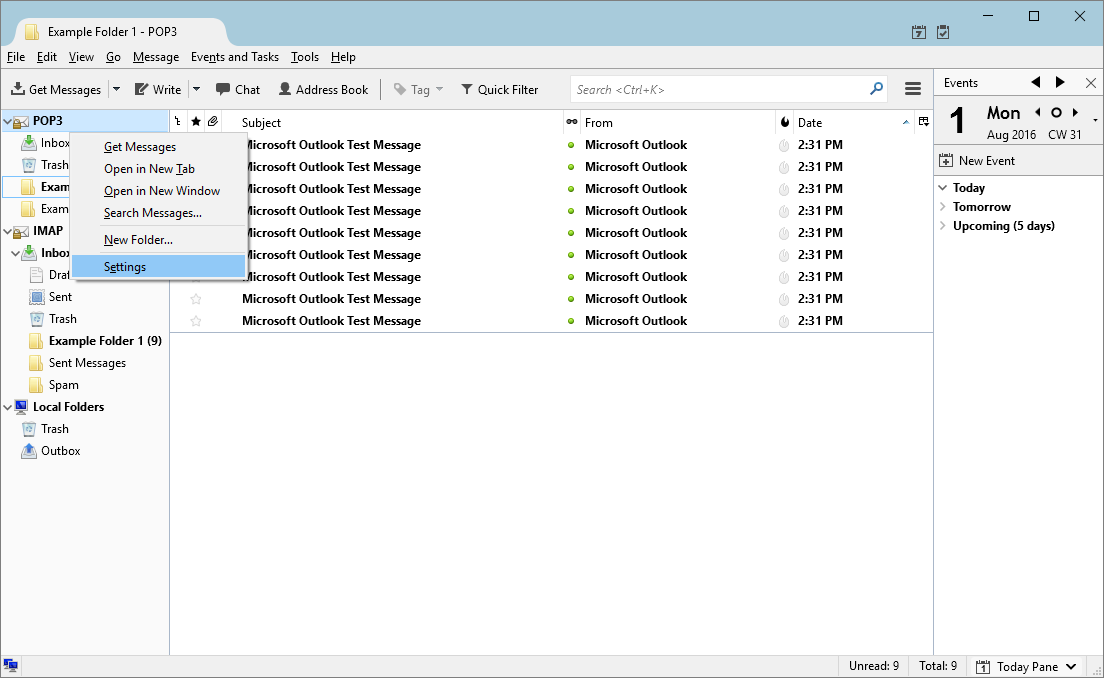The image size is (1104, 678).
Task: Close the Events pane
Action: point(1090,83)
